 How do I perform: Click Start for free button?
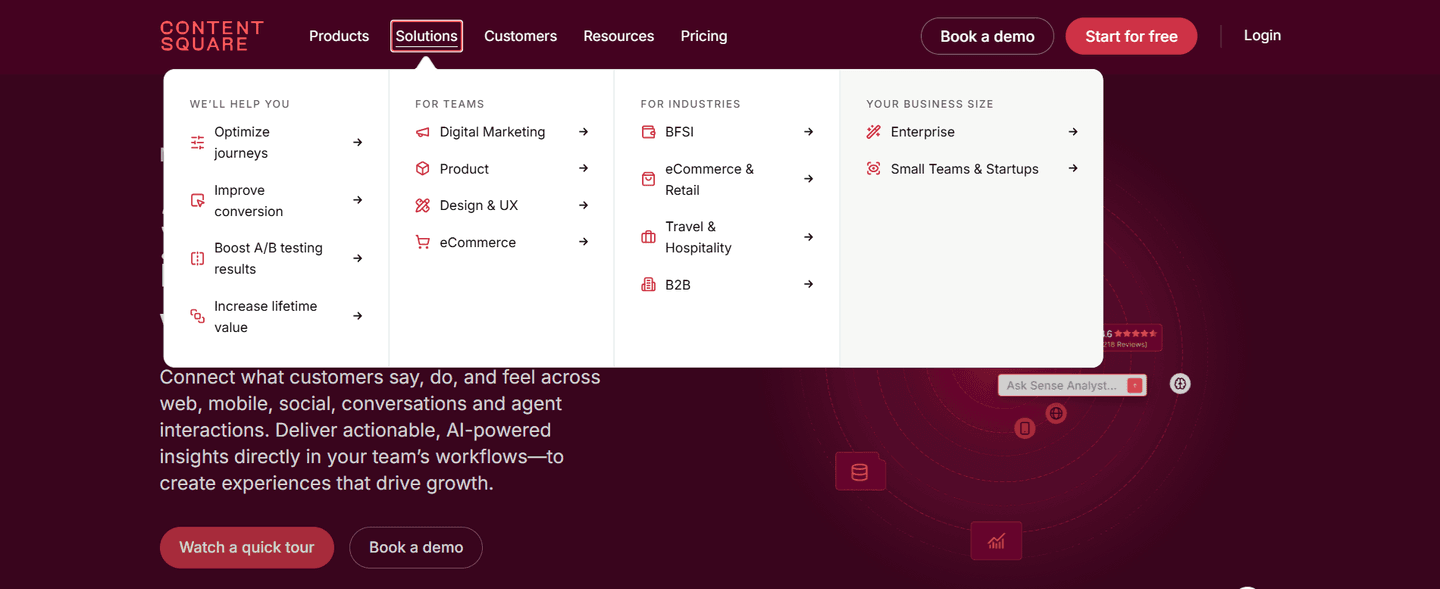pyautogui.click(x=1131, y=36)
